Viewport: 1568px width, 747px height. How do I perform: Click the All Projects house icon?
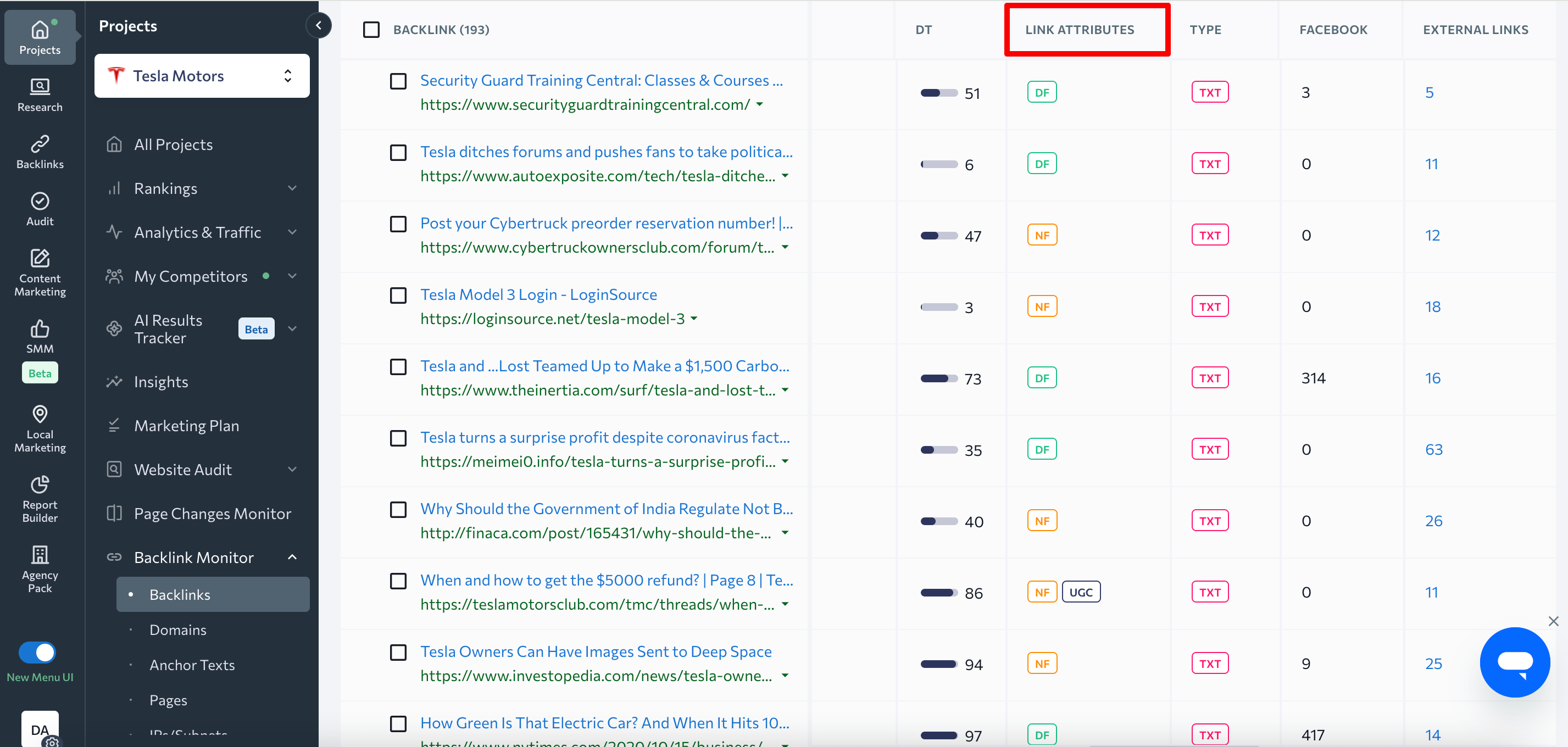(114, 144)
